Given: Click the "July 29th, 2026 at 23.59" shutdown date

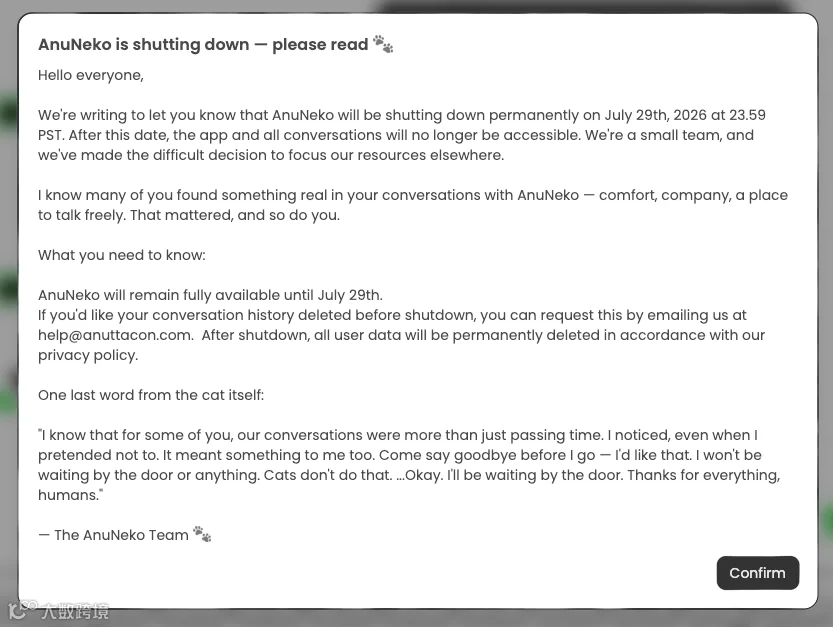Looking at the screenshot, I should tap(685, 115).
